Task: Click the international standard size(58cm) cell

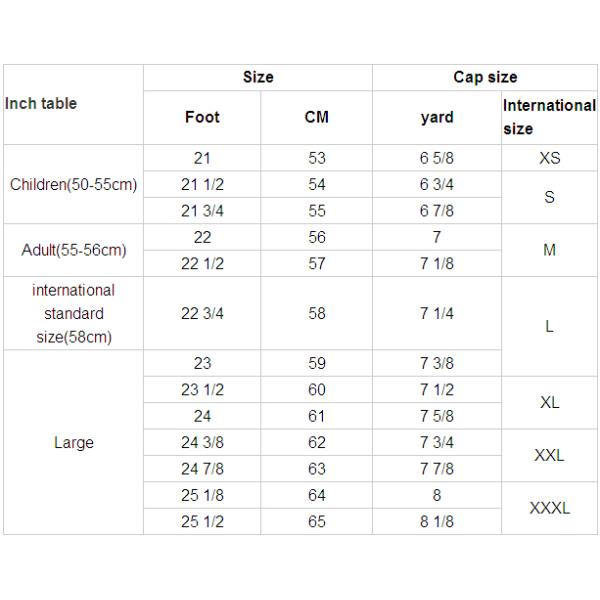Action: point(73,313)
